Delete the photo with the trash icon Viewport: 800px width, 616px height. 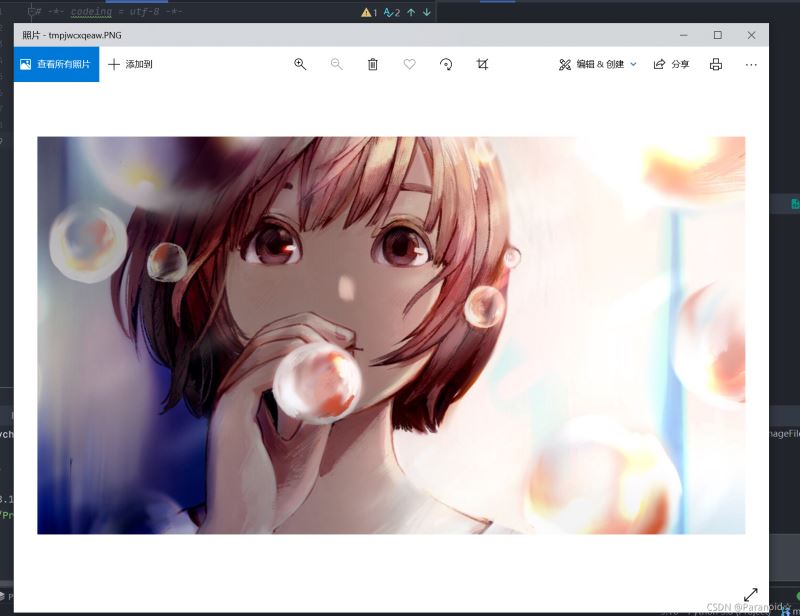373,64
